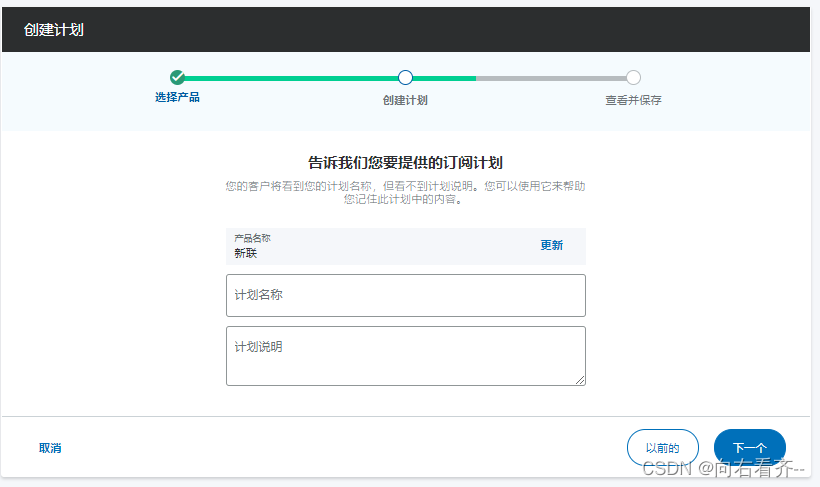Select the 查看并保存 step label
The image size is (820, 487).
(x=633, y=100)
